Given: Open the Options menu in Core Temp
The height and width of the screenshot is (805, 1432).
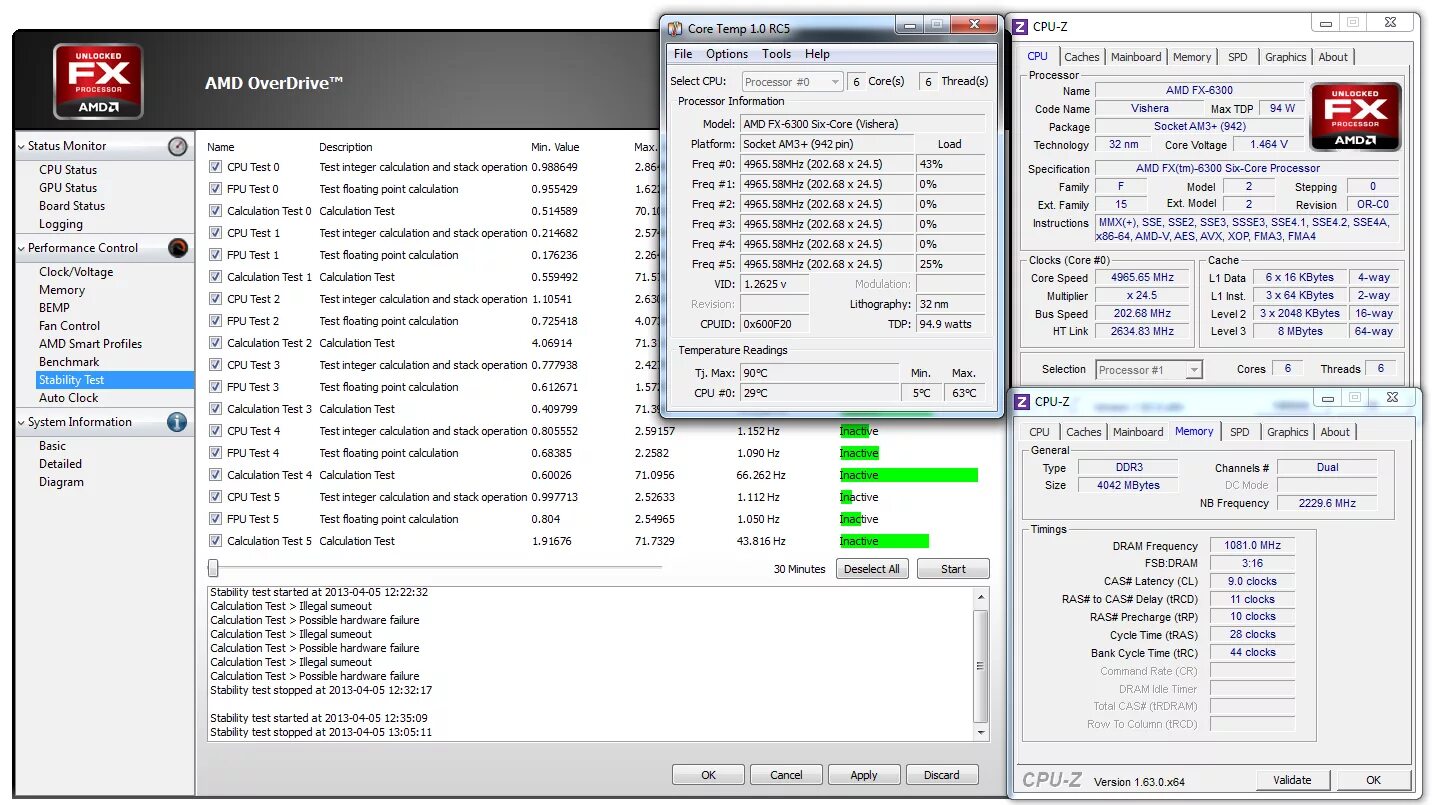Looking at the screenshot, I should [x=727, y=53].
